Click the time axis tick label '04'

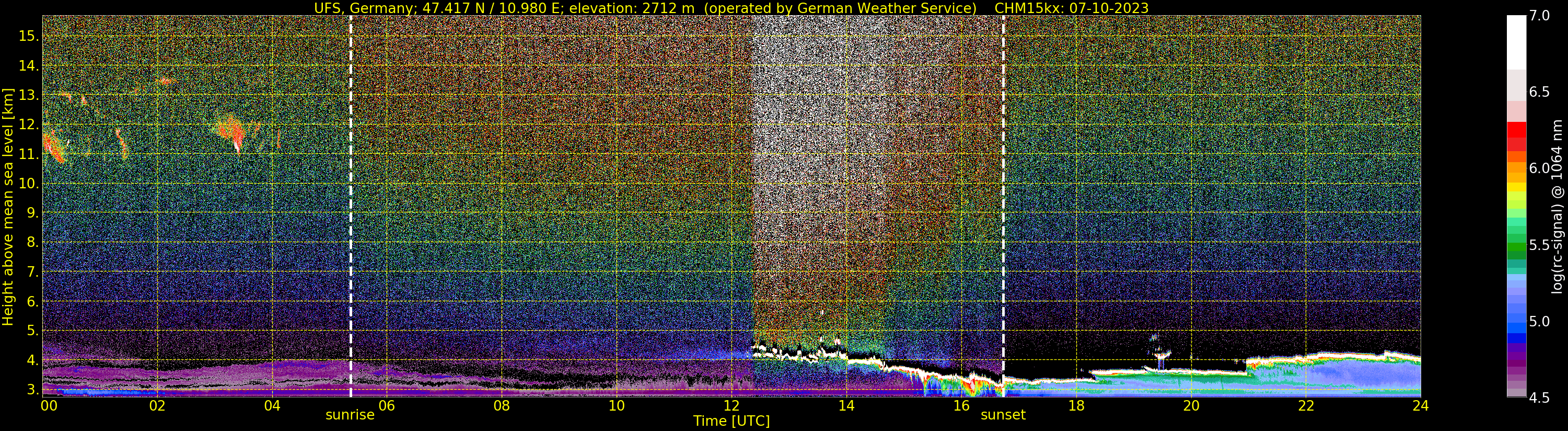coord(272,405)
